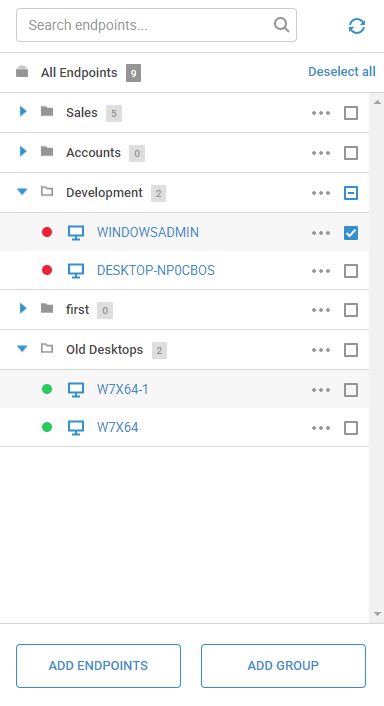
Task: Collapse the Development group arrow
Action: (22, 192)
